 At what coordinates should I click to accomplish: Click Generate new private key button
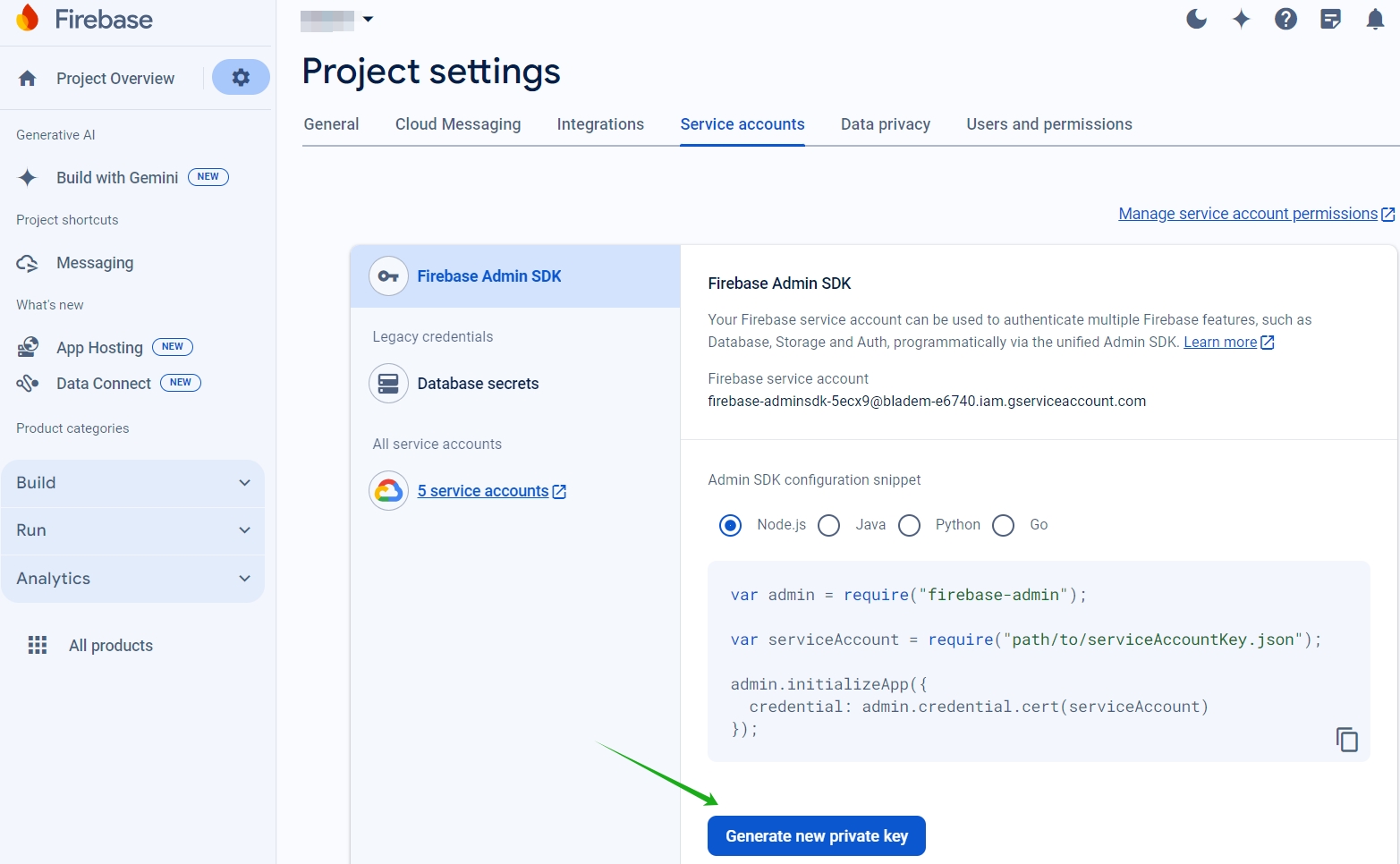coord(816,836)
